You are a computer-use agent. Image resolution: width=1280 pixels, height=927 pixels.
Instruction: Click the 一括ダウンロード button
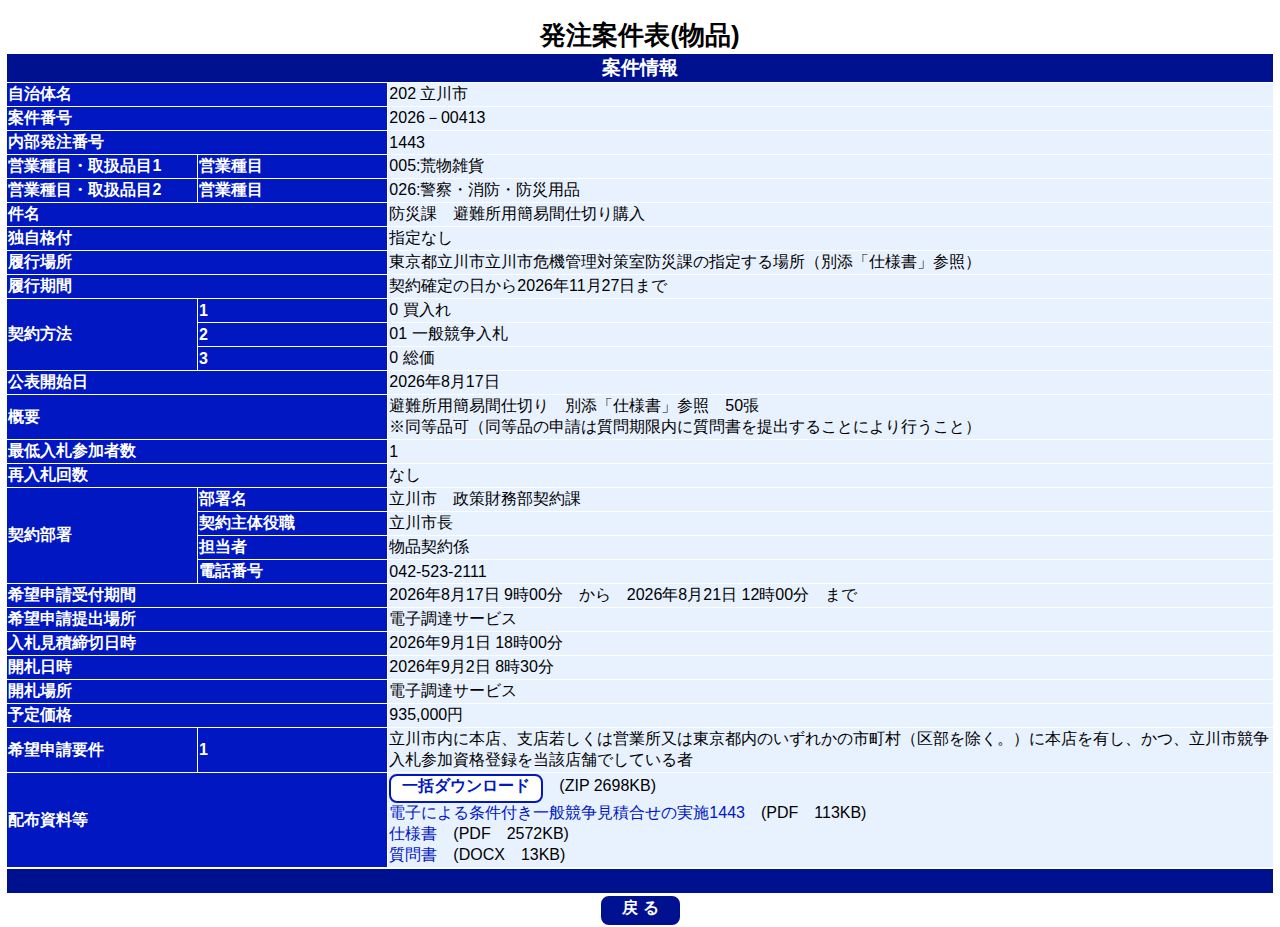point(465,787)
